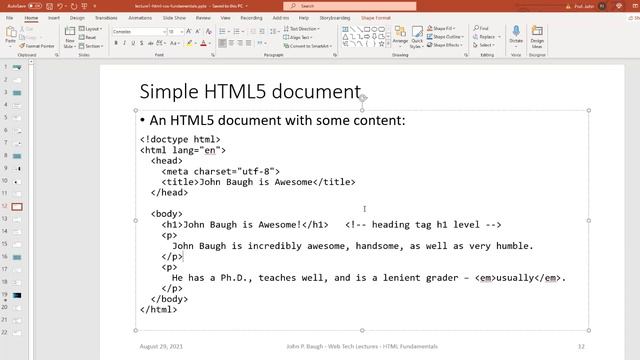Toggle the AutoSave switch
The height and width of the screenshot is (360, 640).
click(35, 6)
